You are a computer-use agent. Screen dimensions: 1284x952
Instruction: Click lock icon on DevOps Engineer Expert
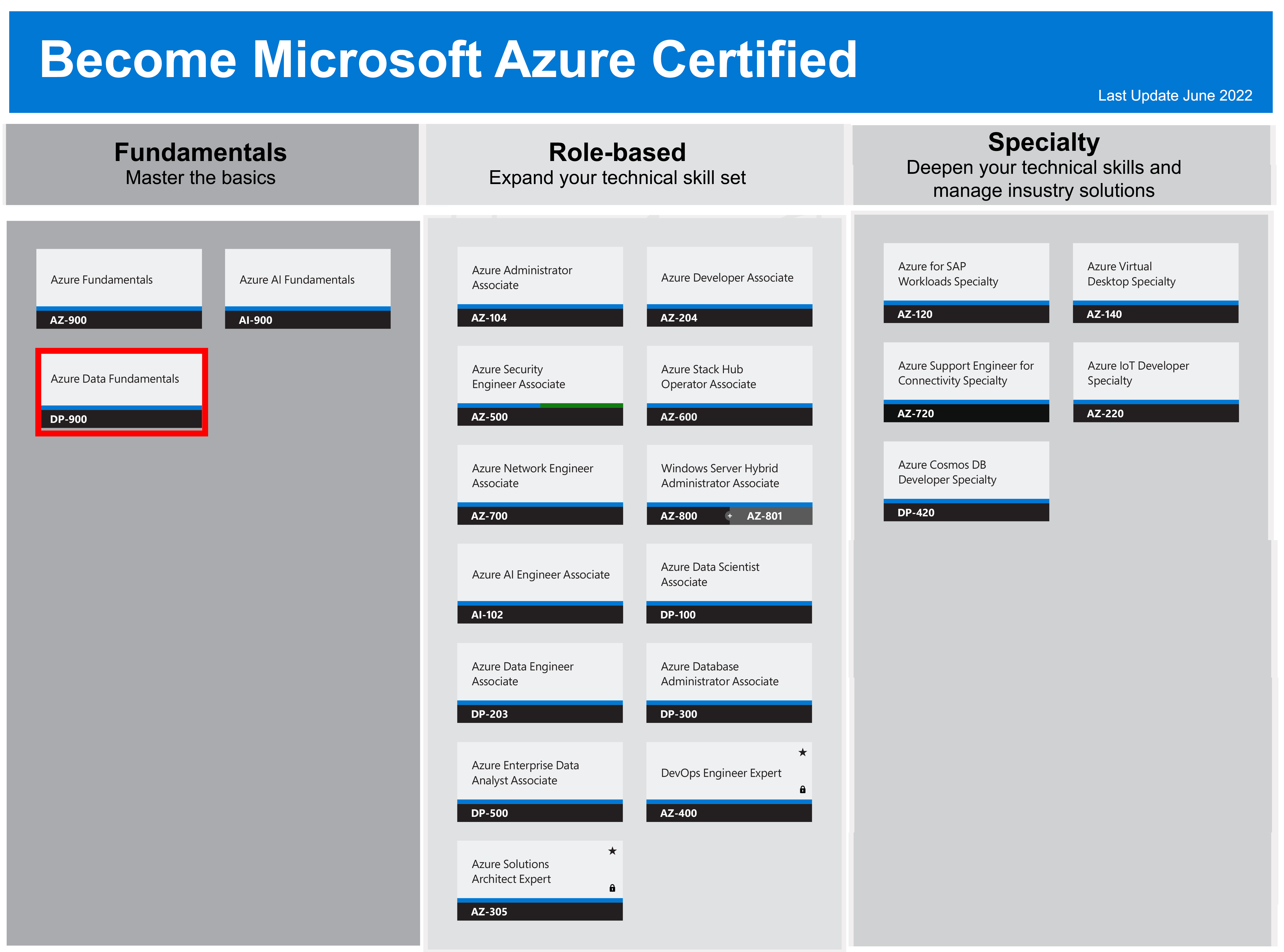tap(802, 789)
